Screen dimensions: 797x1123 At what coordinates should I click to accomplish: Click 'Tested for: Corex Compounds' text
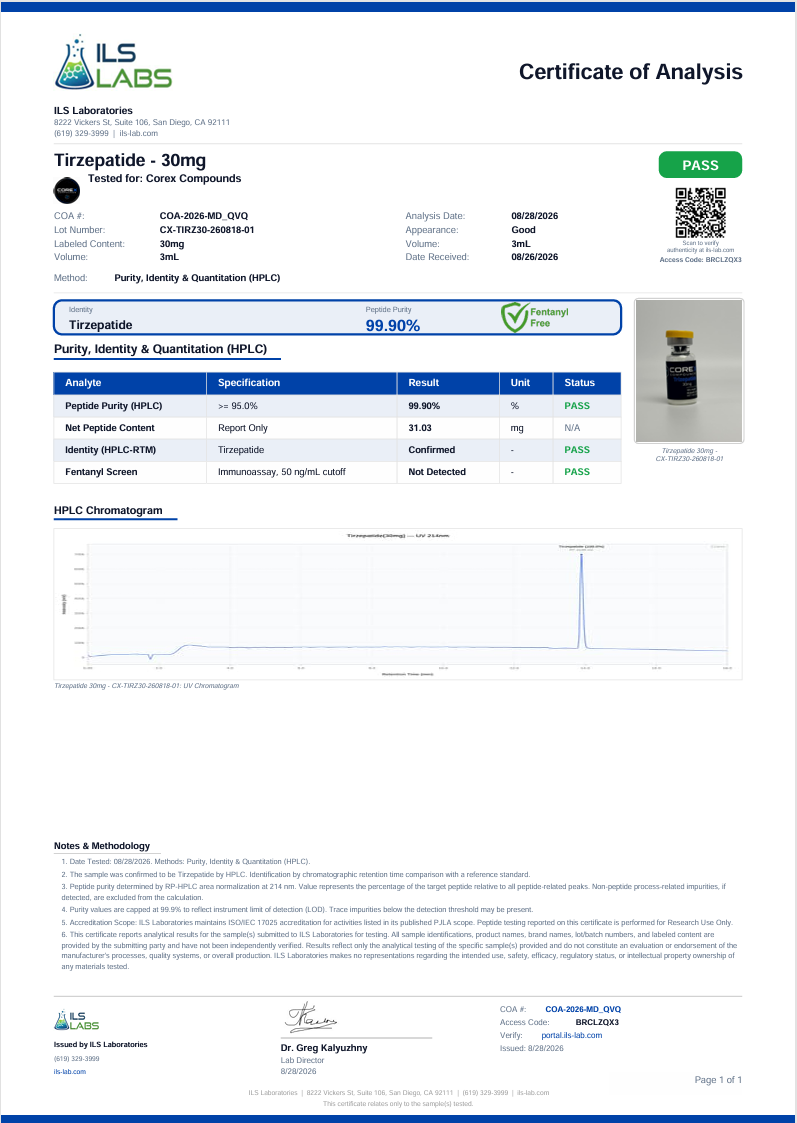164,178
